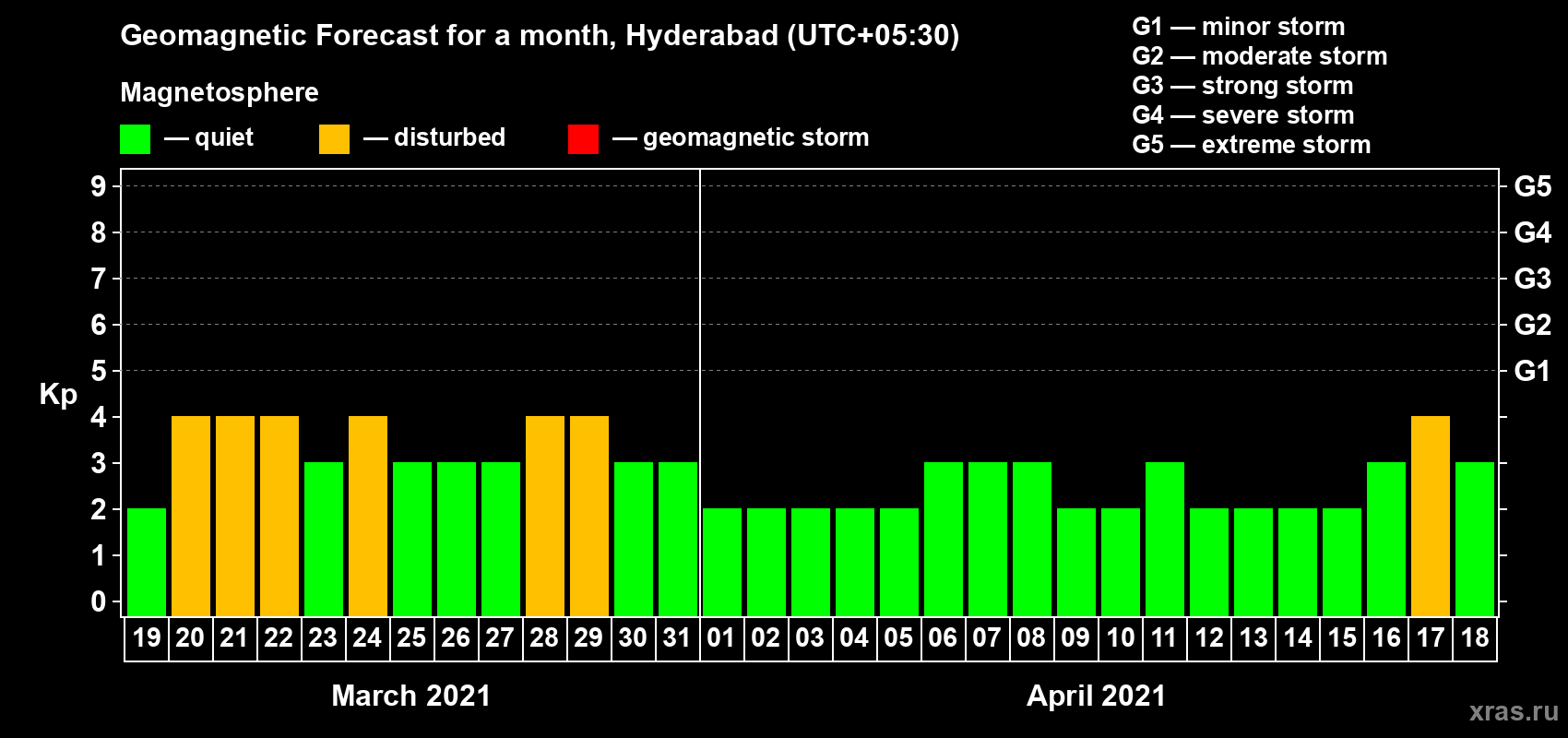The height and width of the screenshot is (738, 1568).
Task: Click the date label 09 in April
Action: click(x=1075, y=637)
